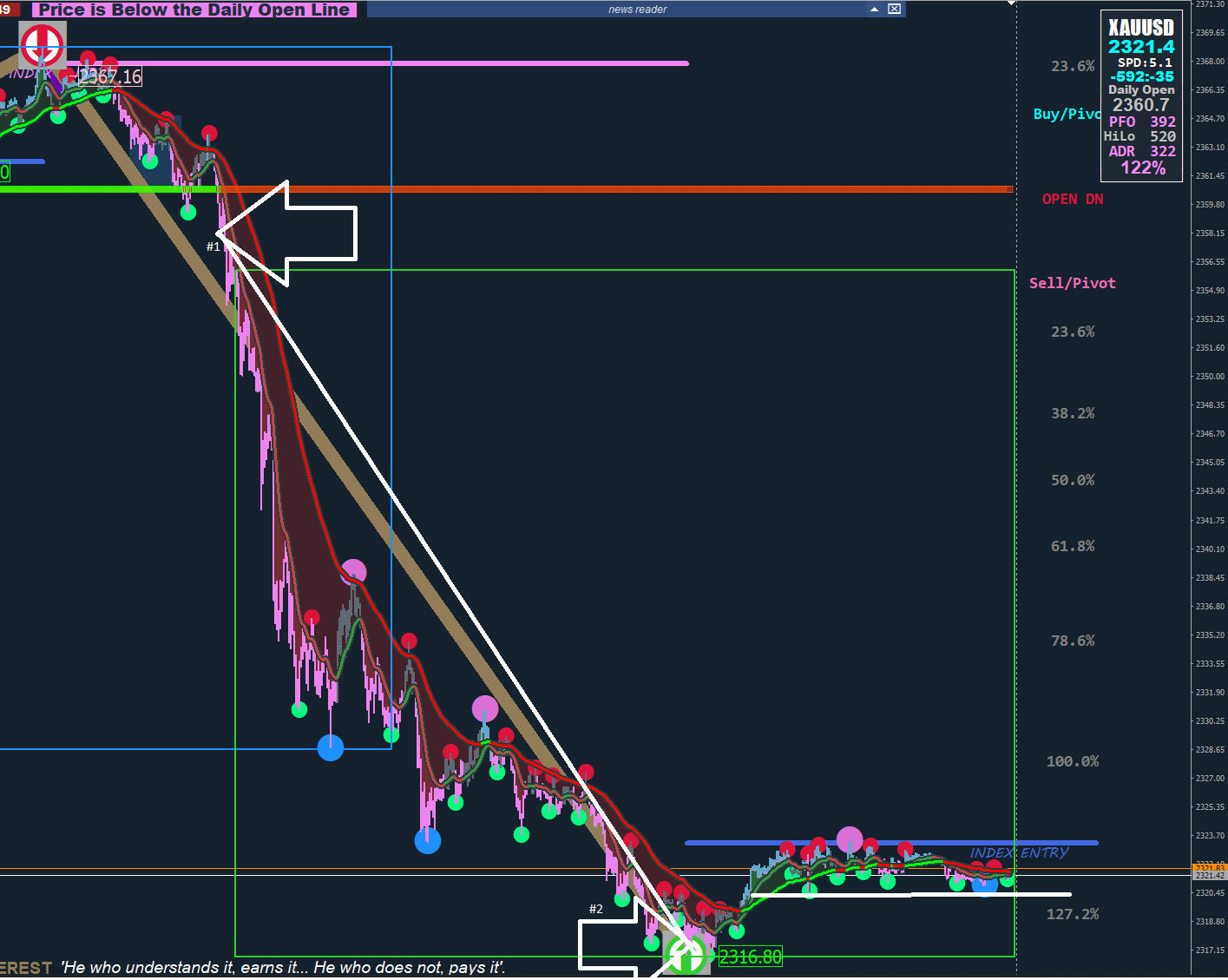Click the news reader title bar
The width and height of the screenshot is (1228, 980).
coord(637,10)
